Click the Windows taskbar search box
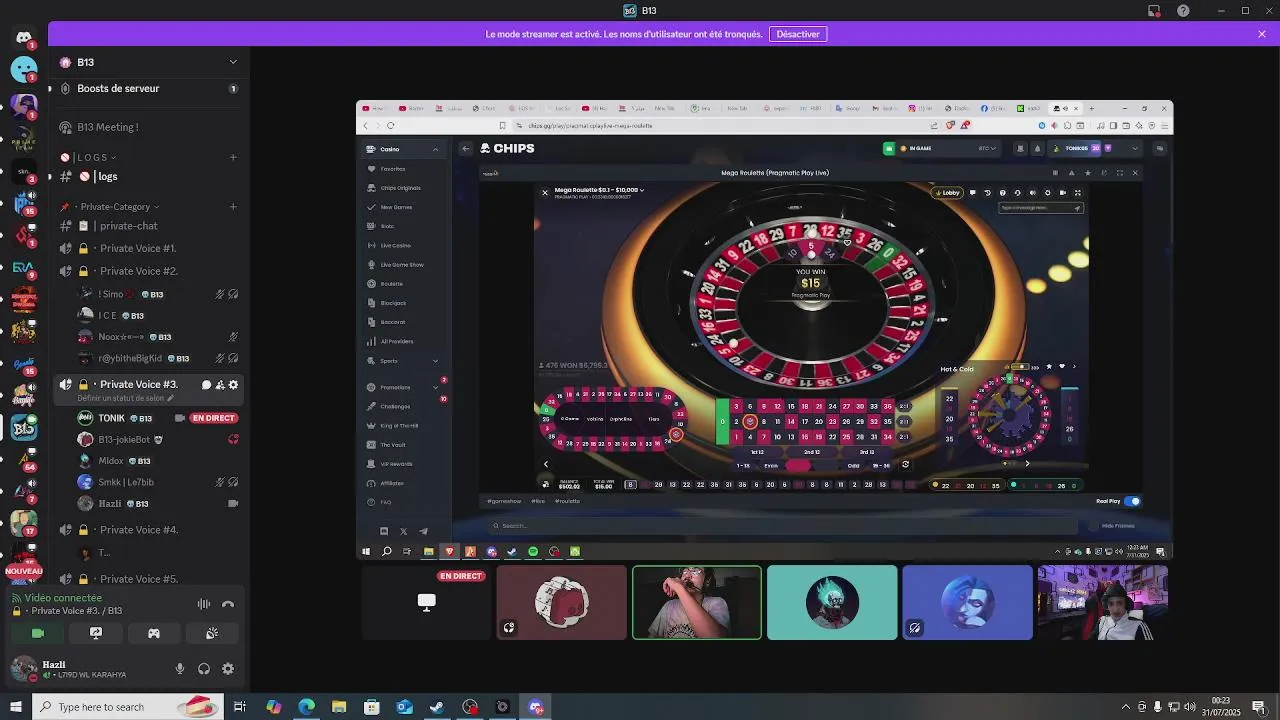 pos(126,707)
